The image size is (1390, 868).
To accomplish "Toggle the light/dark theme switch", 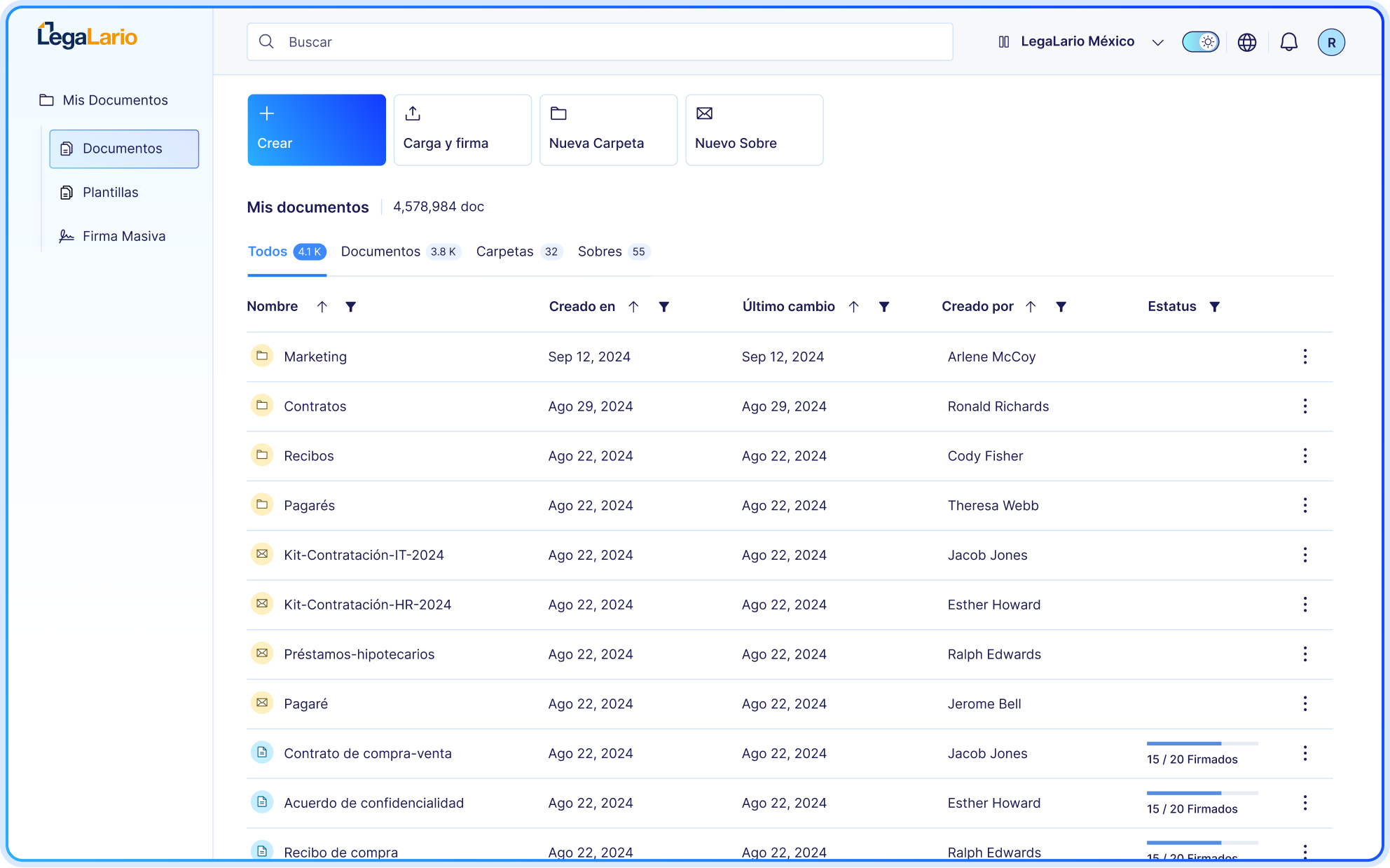I will 1200,42.
